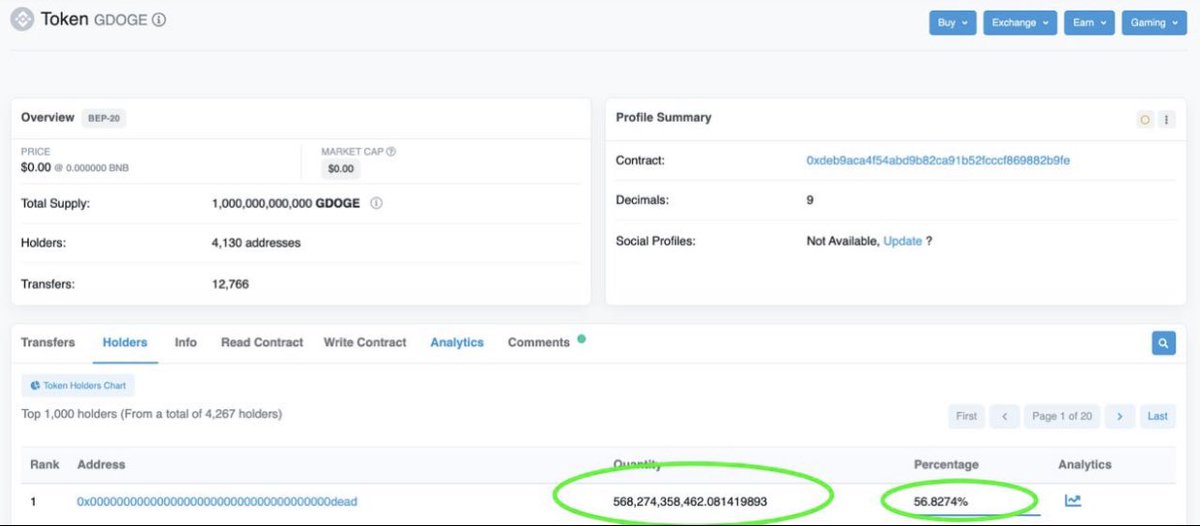The width and height of the screenshot is (1200, 526).
Task: Click the '1,000,000,000,000 GDOGE' total supply
Action: click(288, 203)
